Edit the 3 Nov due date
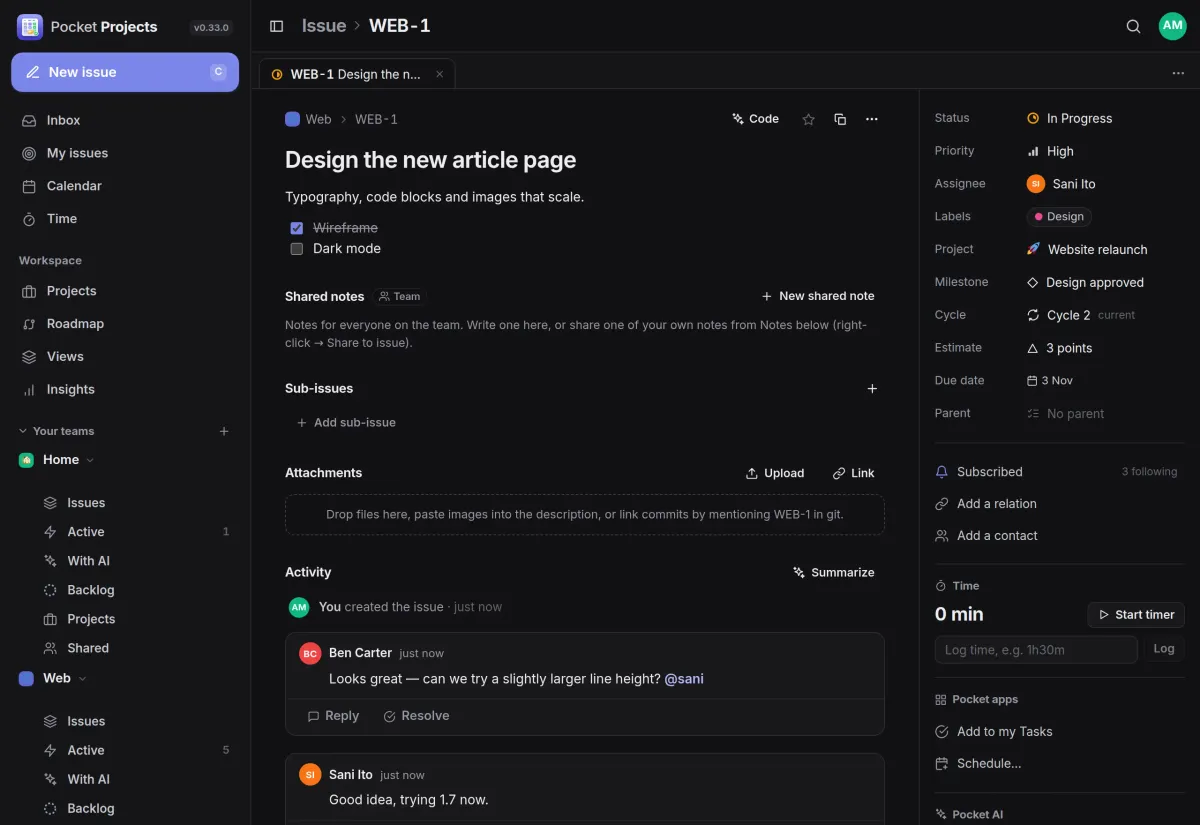1200x825 pixels. click(x=1049, y=381)
